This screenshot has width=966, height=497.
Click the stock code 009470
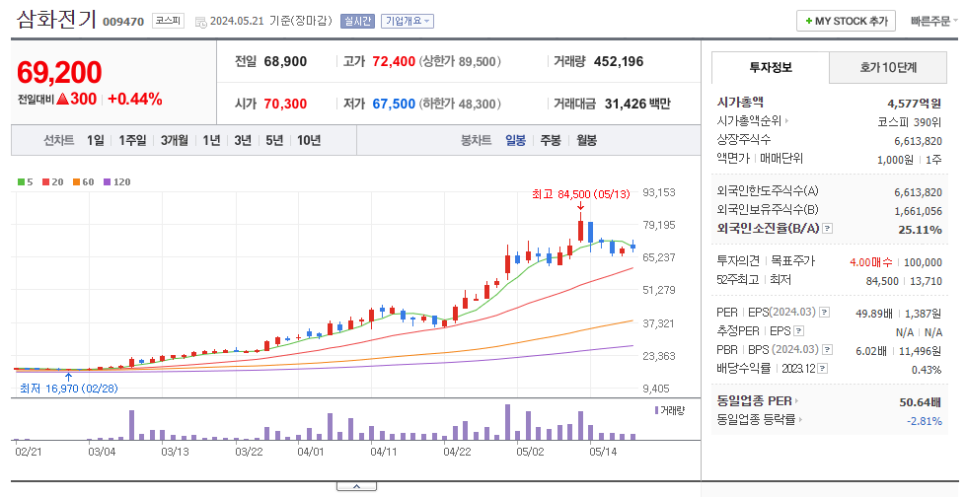(x=123, y=22)
